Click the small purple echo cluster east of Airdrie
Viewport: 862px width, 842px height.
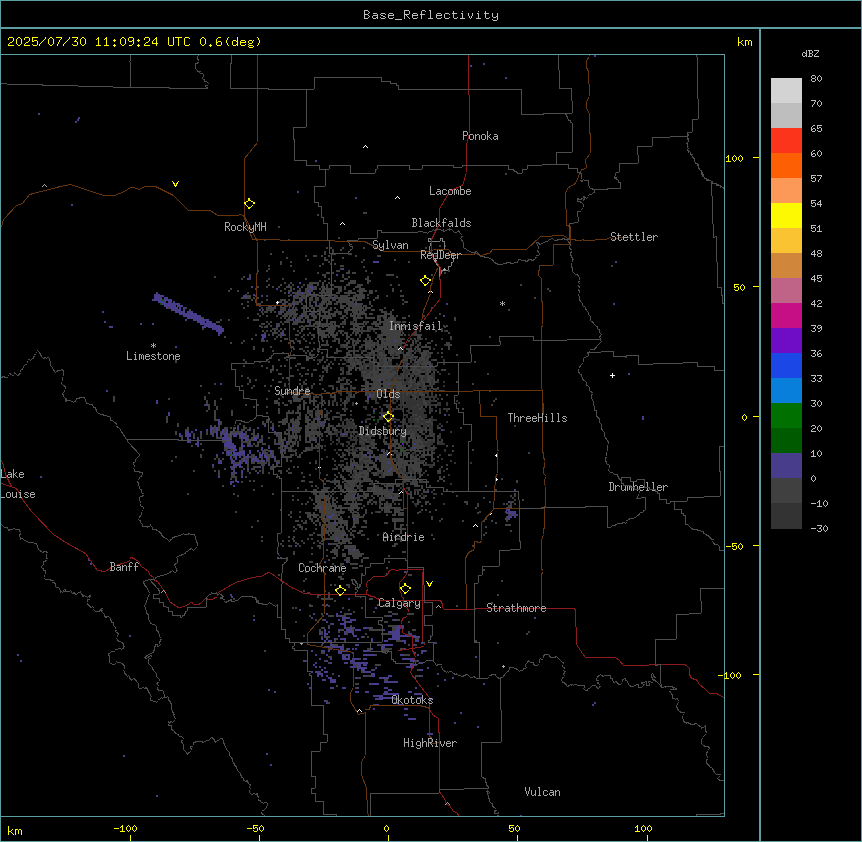511,513
